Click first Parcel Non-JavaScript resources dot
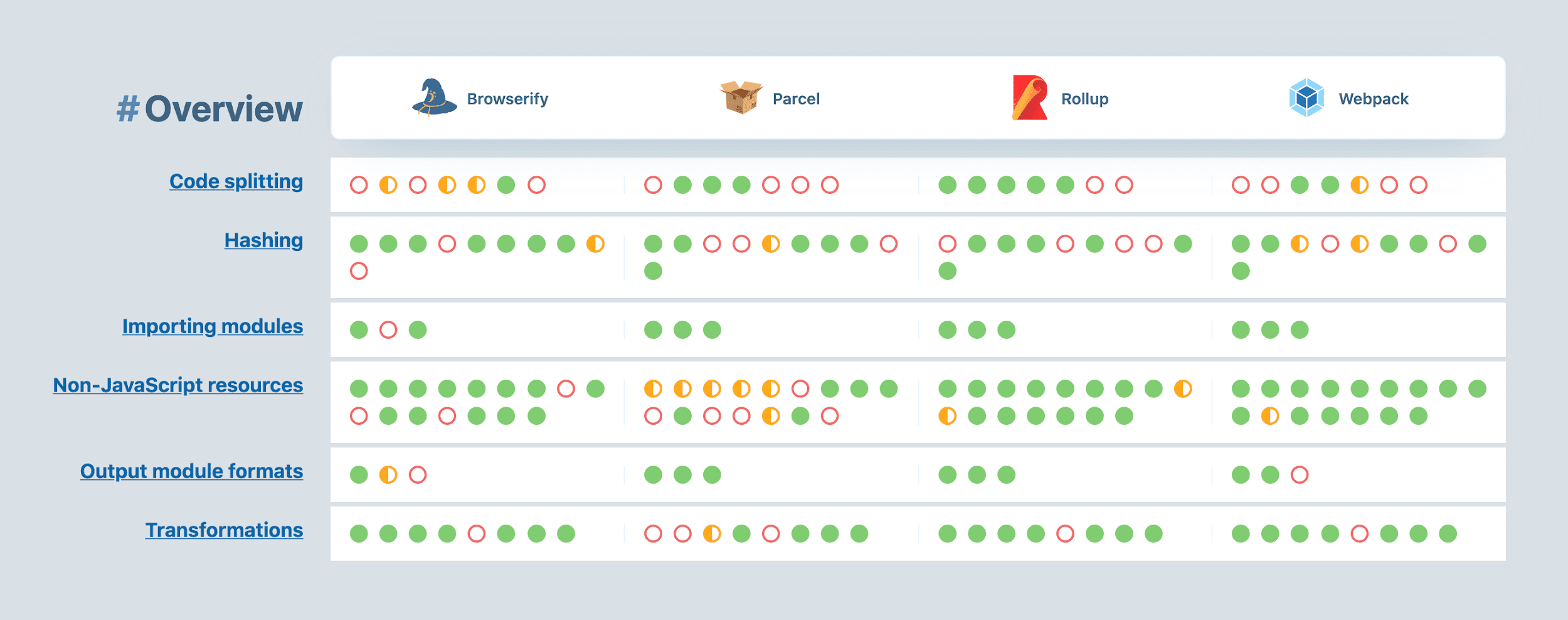This screenshot has width=1568, height=620. (x=653, y=389)
